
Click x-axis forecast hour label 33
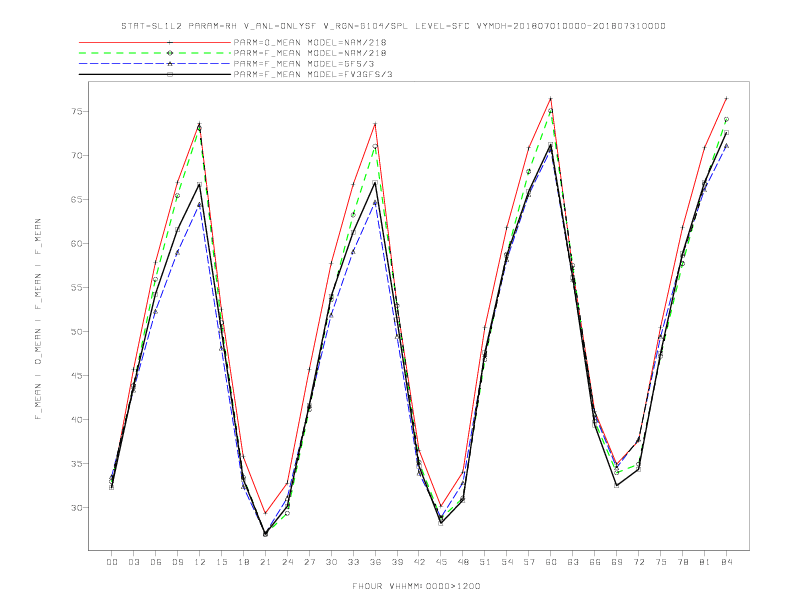point(353,562)
